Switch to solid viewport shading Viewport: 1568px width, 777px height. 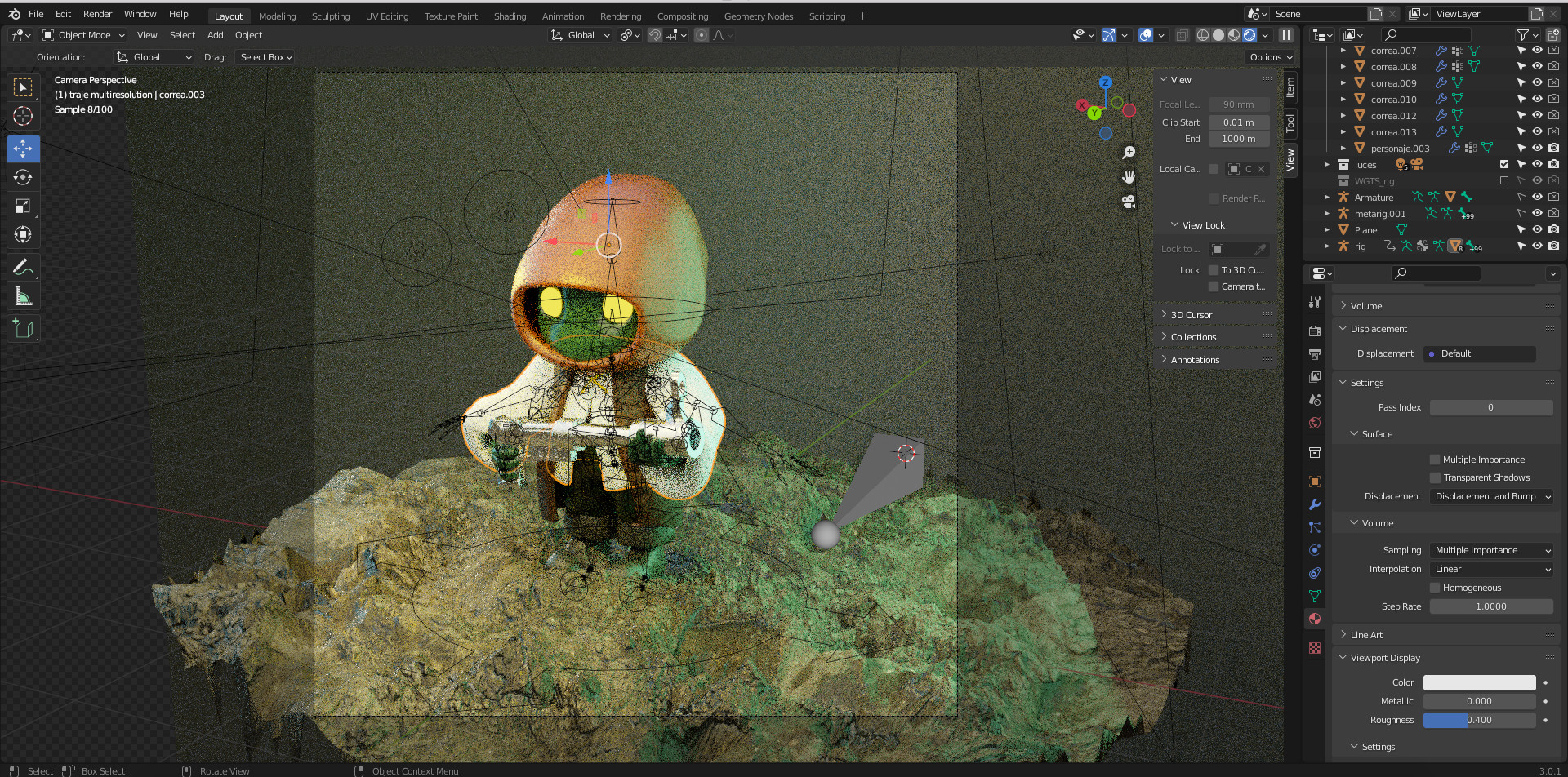point(1218,35)
